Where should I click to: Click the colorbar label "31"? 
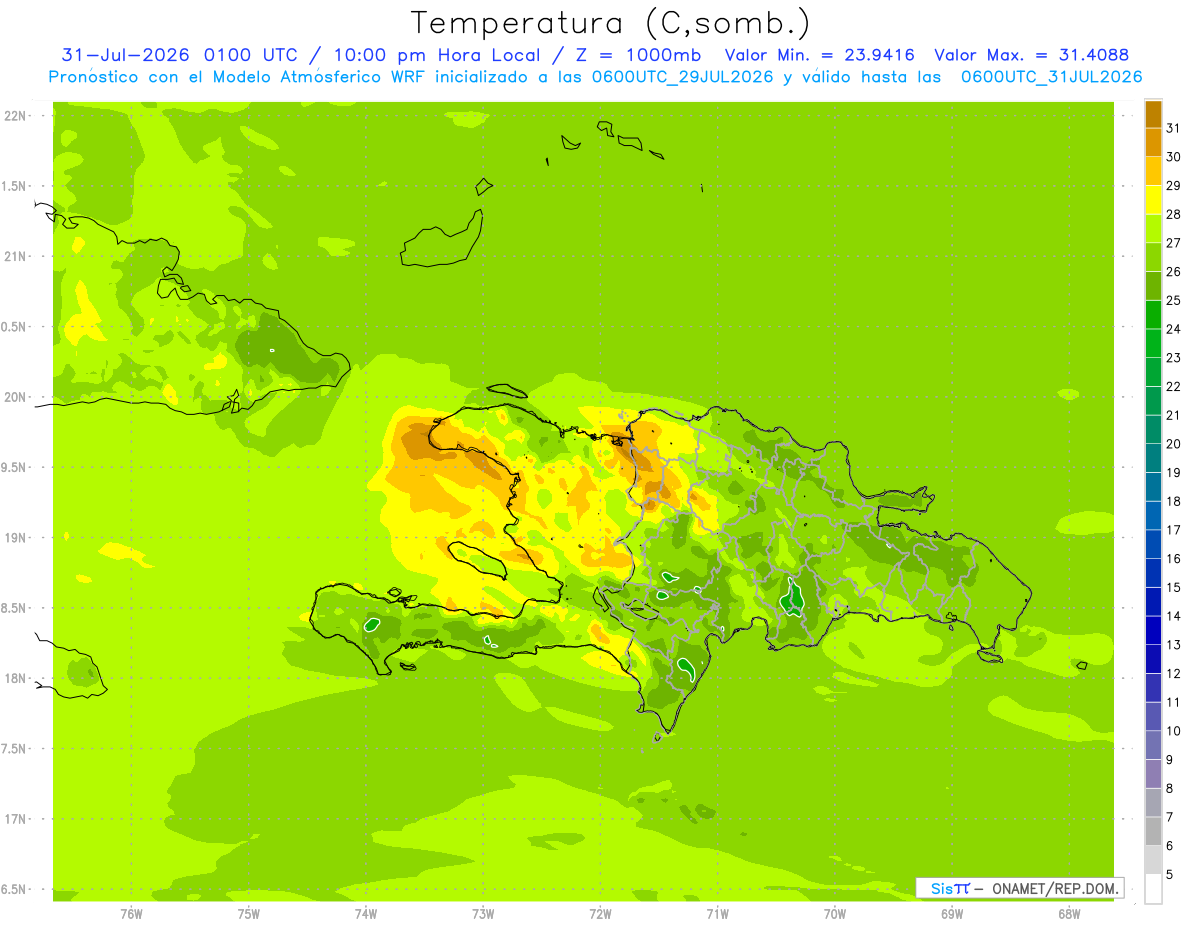[x=1173, y=127]
